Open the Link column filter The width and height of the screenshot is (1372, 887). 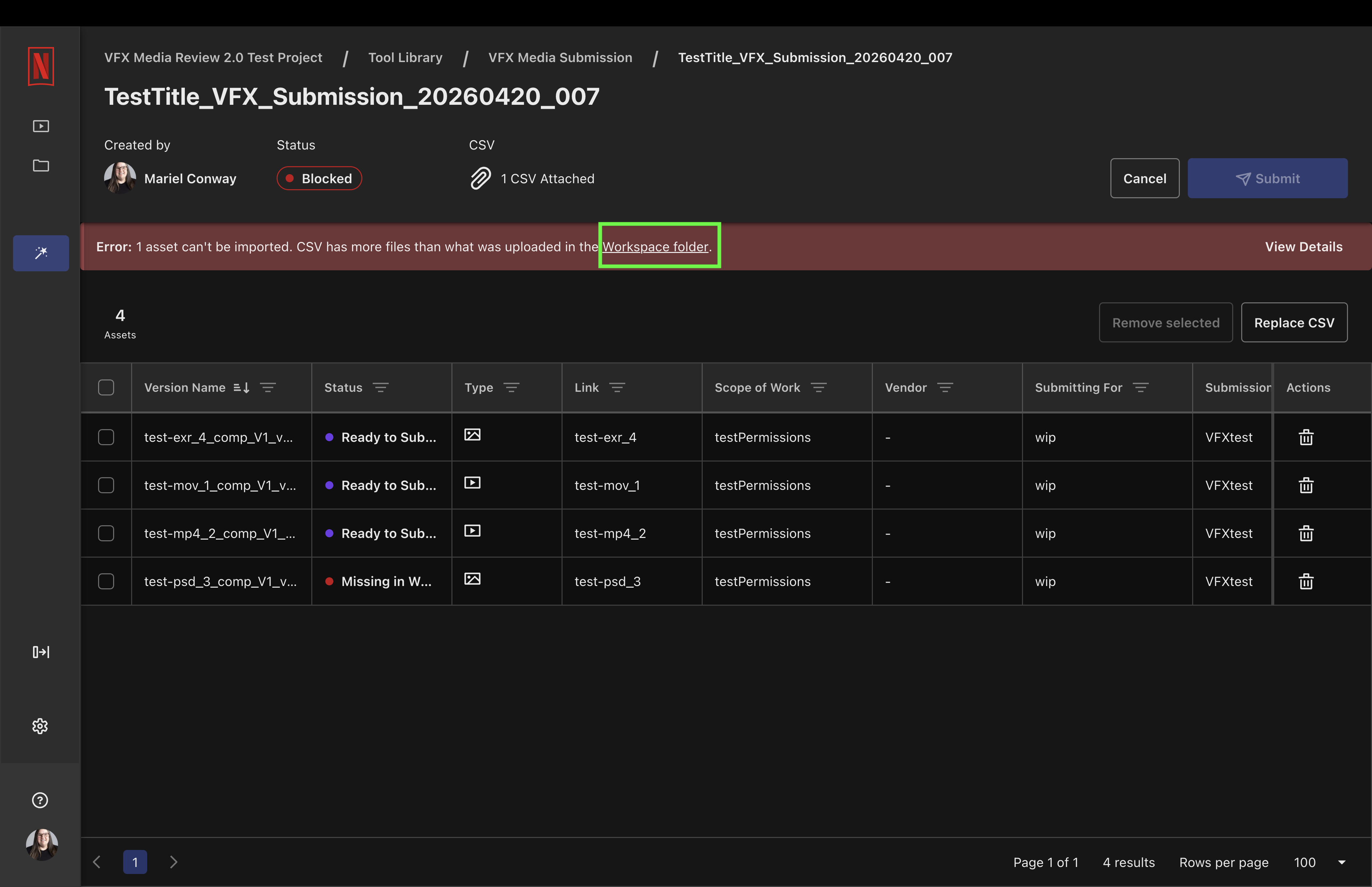click(617, 388)
